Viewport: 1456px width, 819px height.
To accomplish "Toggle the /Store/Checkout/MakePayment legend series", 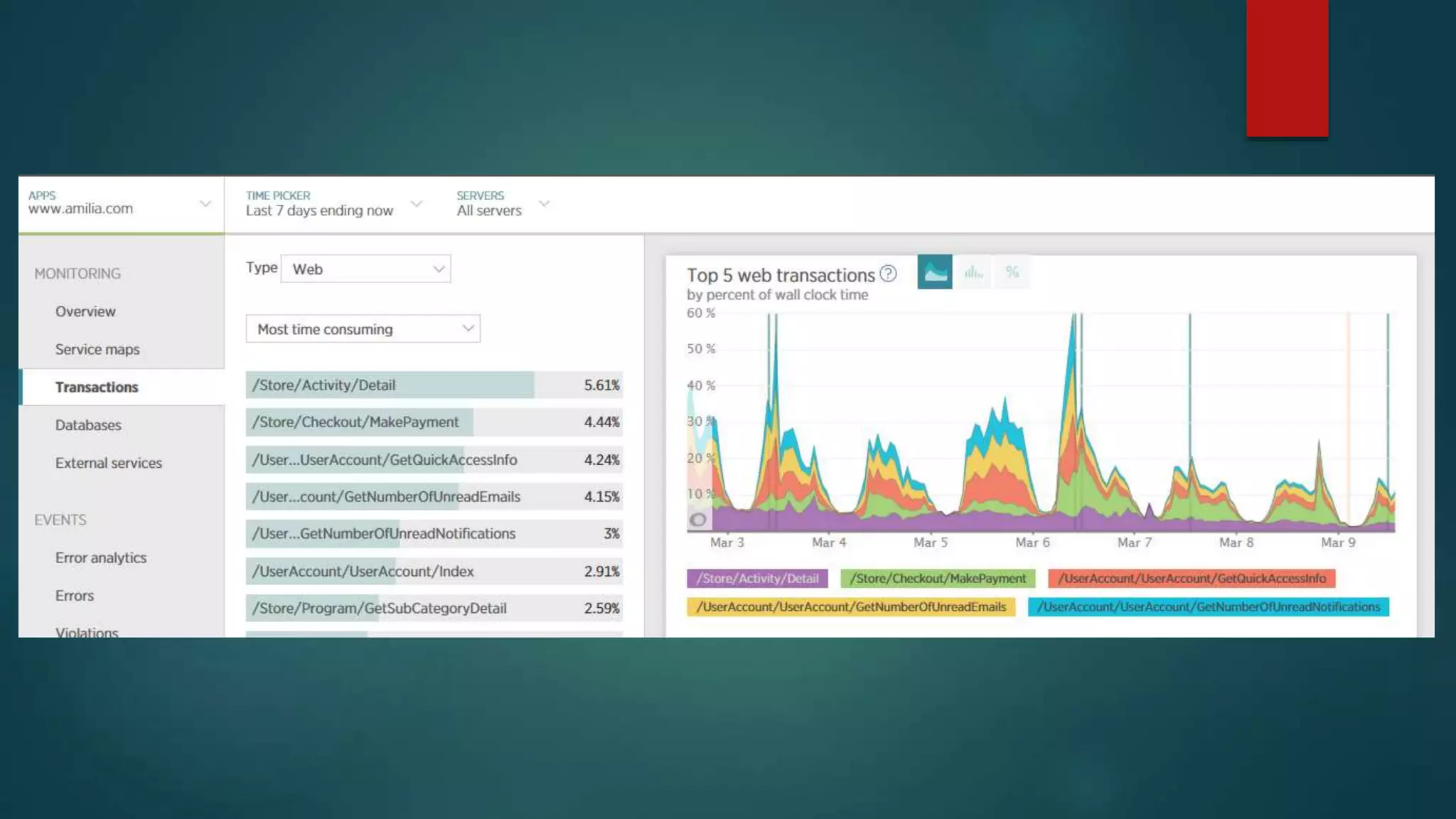I will point(938,579).
